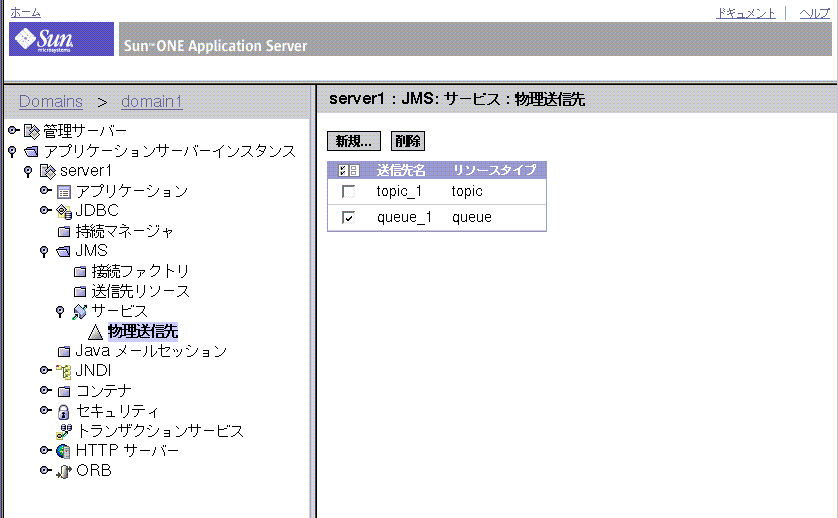
Task: Click the 管理サーバー server icon
Action: click(x=32, y=131)
